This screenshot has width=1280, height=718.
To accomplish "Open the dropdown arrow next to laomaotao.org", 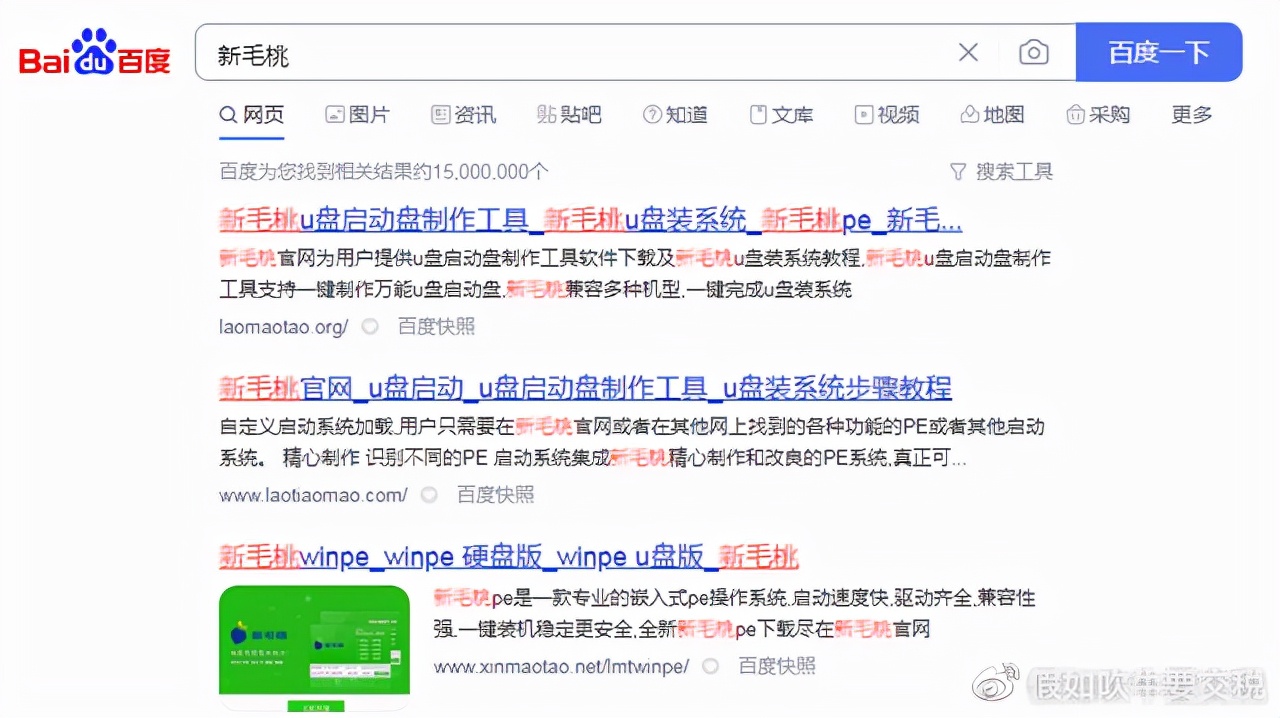I will [369, 326].
